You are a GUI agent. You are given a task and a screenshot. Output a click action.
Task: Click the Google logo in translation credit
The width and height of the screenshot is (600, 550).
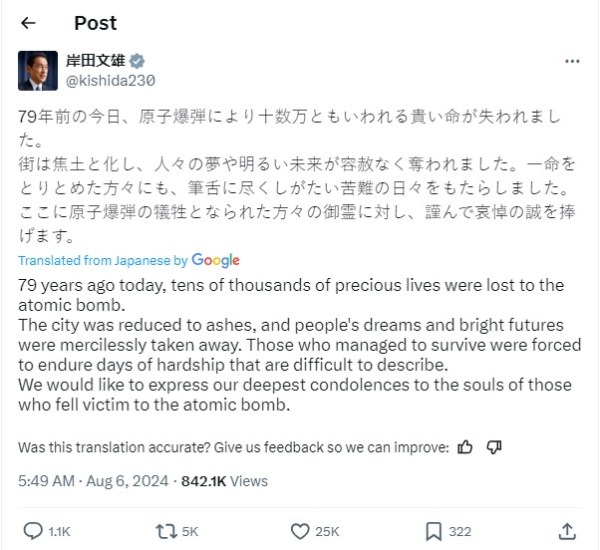click(216, 260)
